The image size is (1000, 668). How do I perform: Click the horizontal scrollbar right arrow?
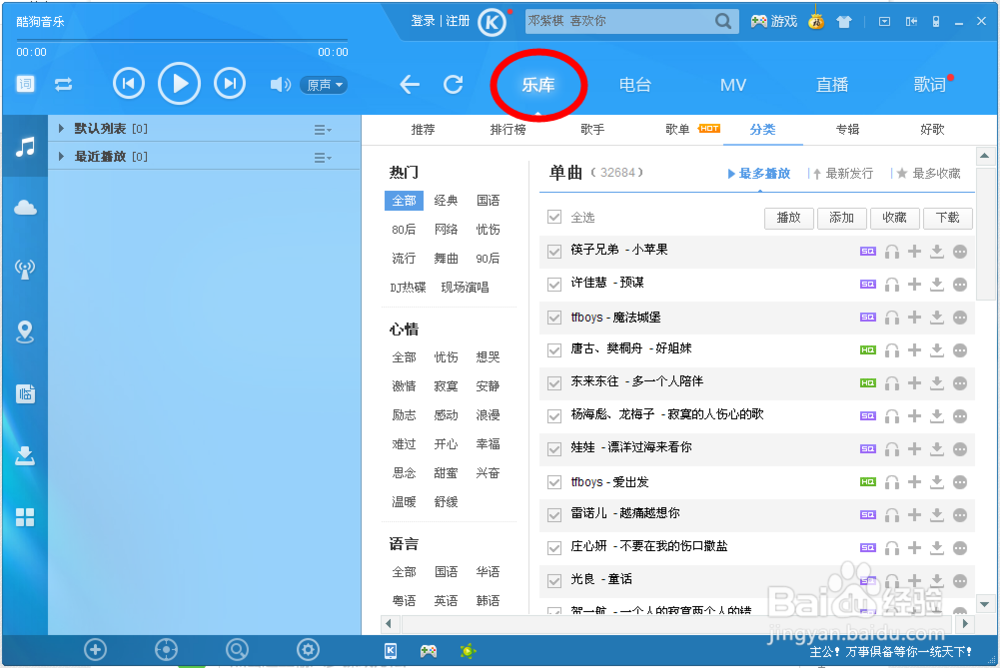(965, 624)
